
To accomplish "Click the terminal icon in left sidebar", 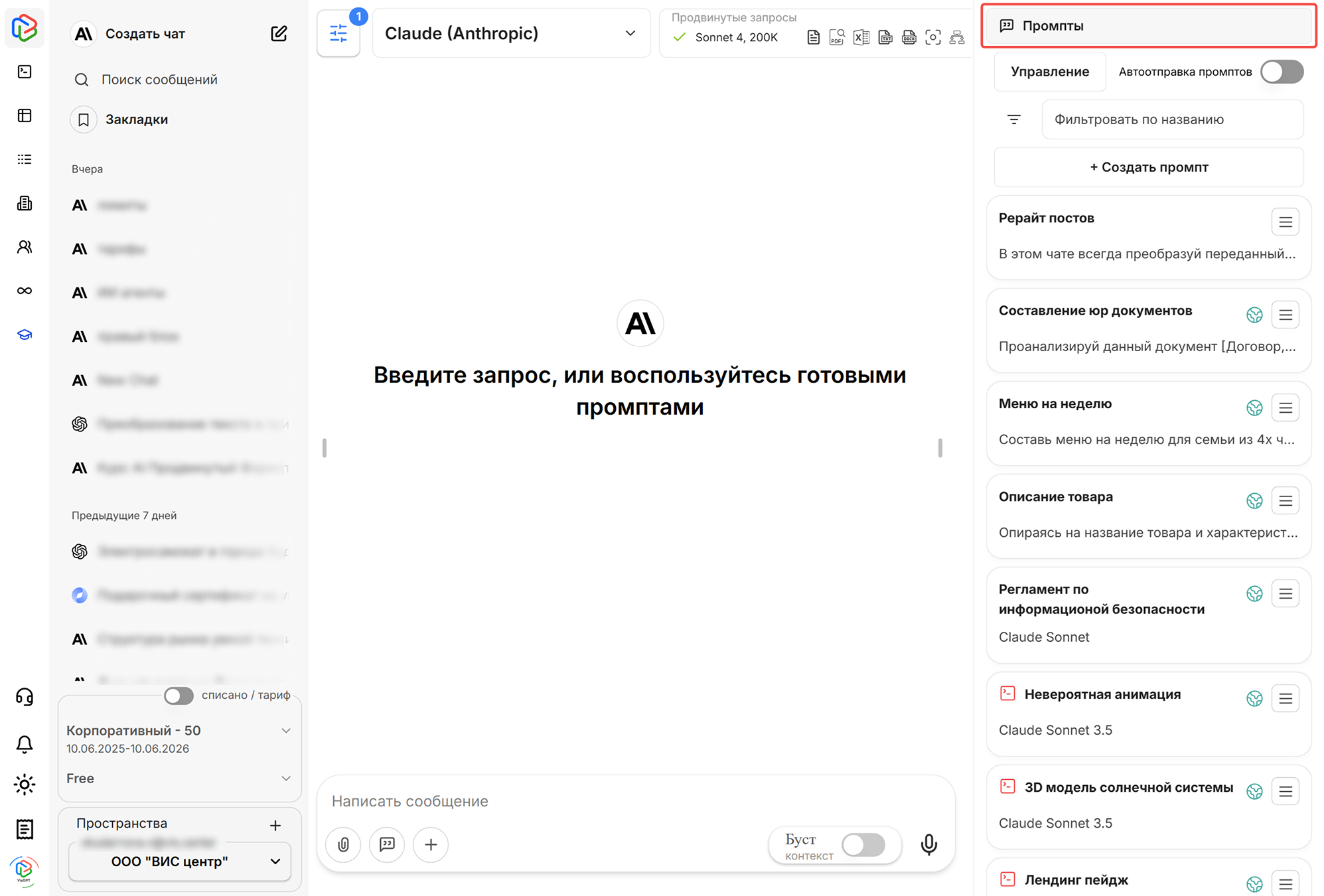I will [25, 72].
